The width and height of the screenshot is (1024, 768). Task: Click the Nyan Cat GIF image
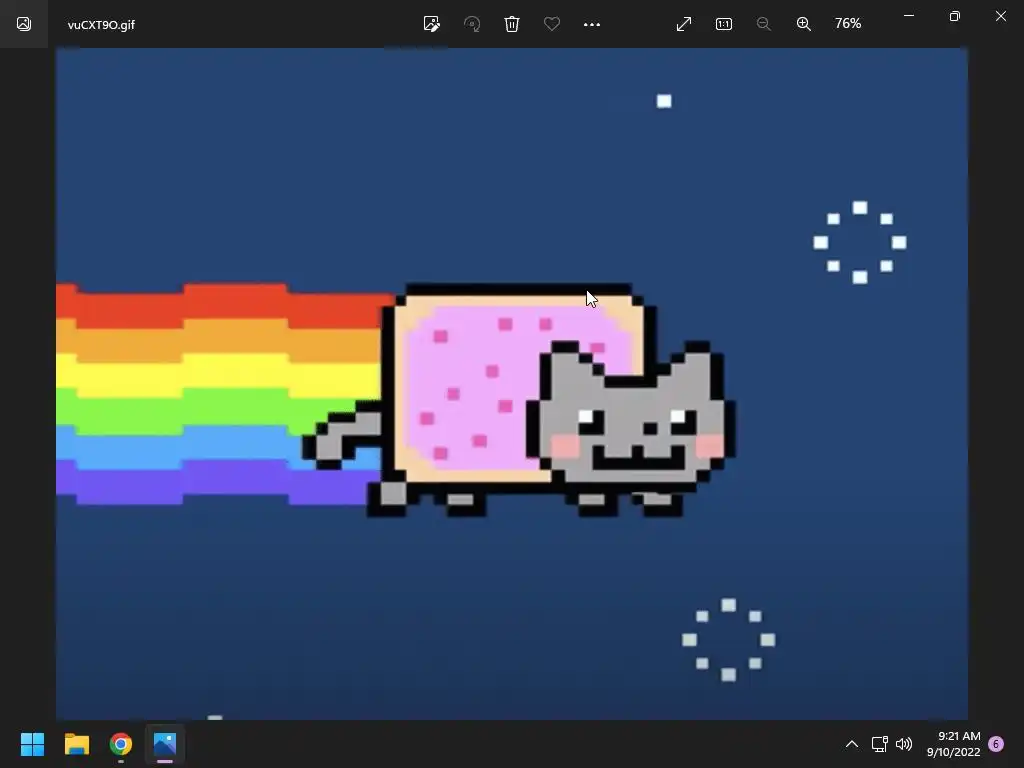click(x=511, y=383)
